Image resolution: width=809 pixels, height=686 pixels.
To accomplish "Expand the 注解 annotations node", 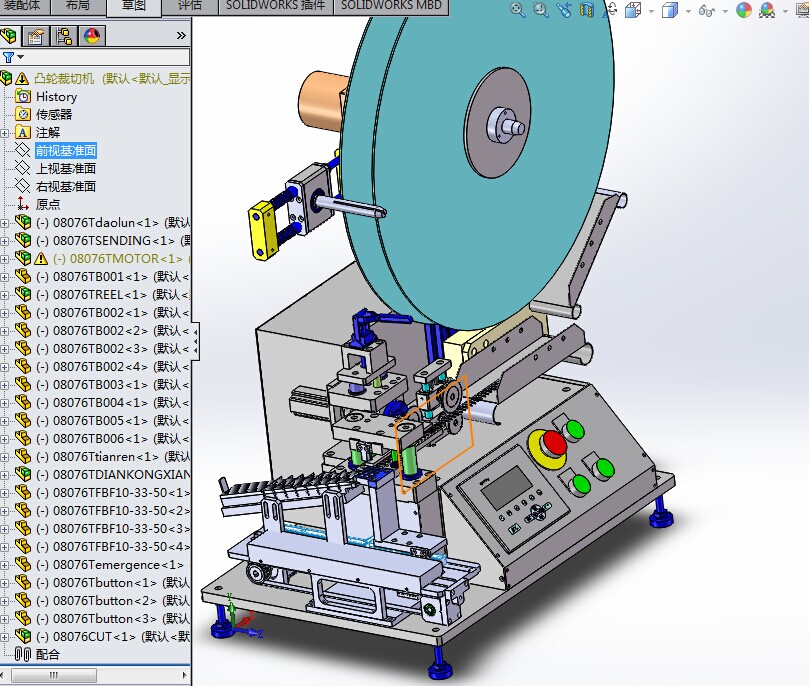I will [x=5, y=133].
